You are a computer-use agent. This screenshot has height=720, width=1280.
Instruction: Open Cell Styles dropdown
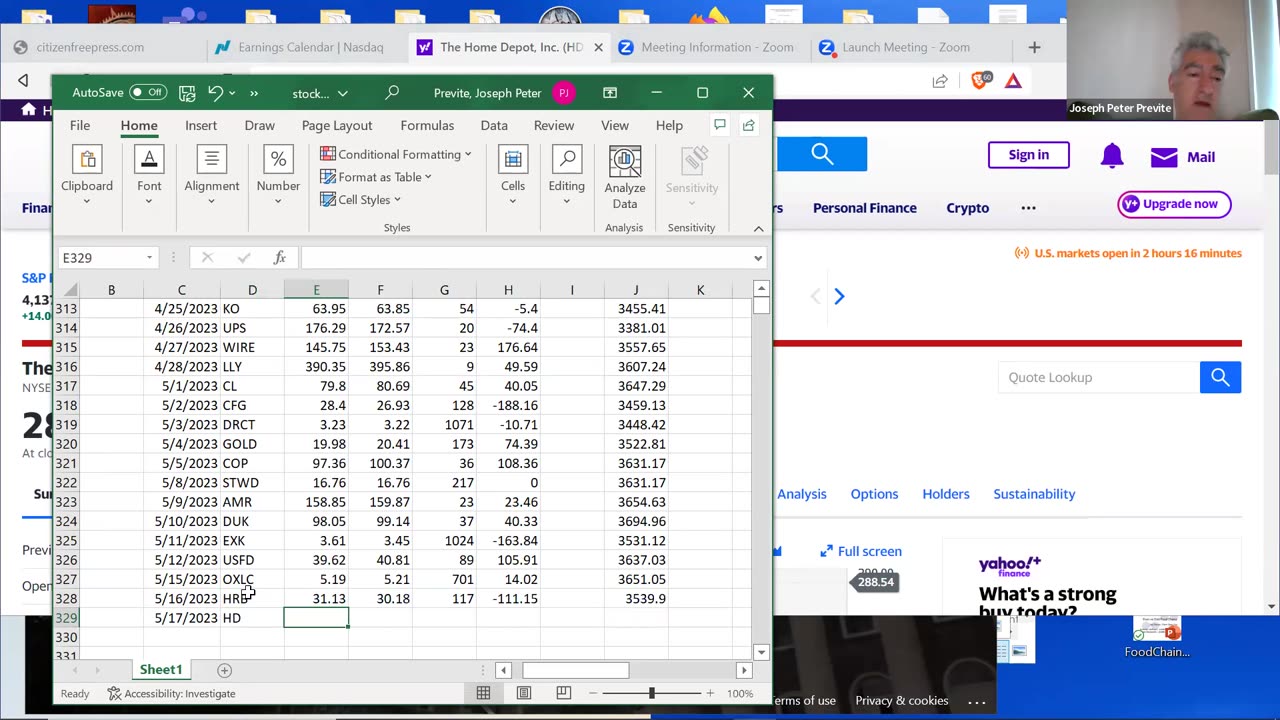361,200
